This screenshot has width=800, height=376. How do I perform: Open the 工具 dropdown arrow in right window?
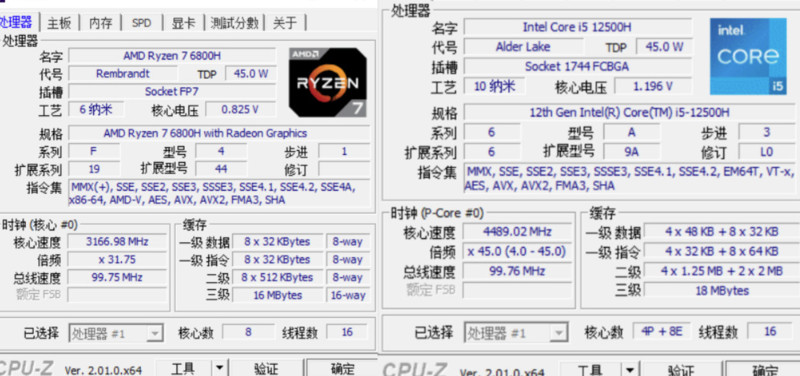pos(630,370)
